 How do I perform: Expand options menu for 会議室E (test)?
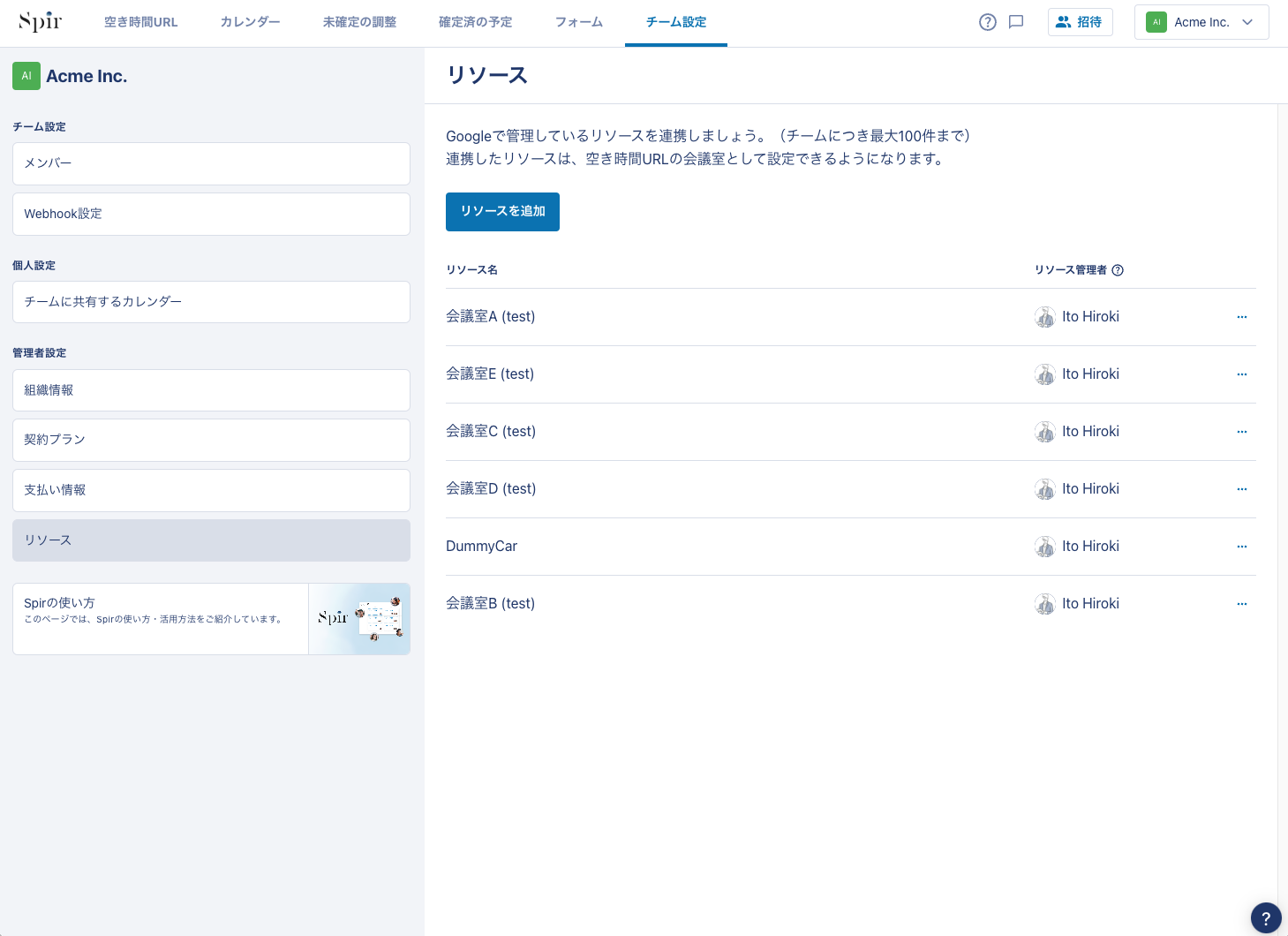tap(1242, 374)
